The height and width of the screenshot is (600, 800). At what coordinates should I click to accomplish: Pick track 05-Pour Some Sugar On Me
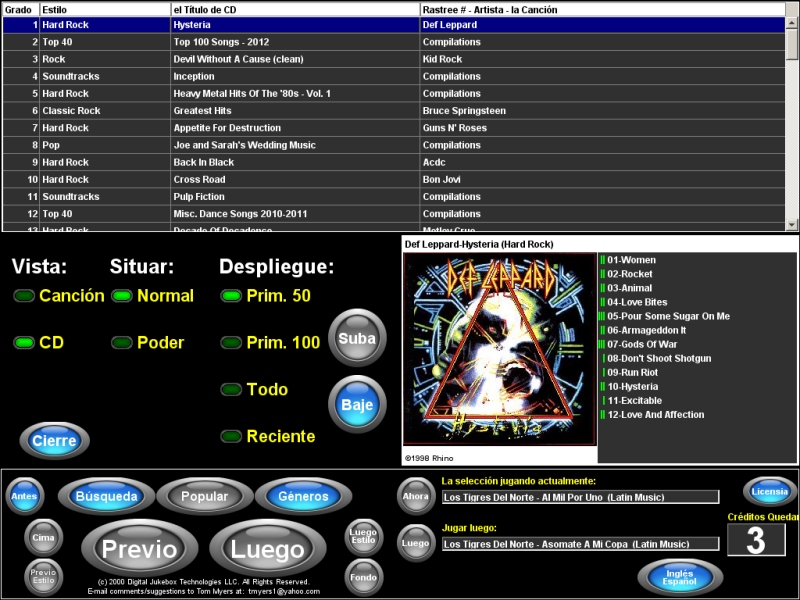(x=668, y=316)
